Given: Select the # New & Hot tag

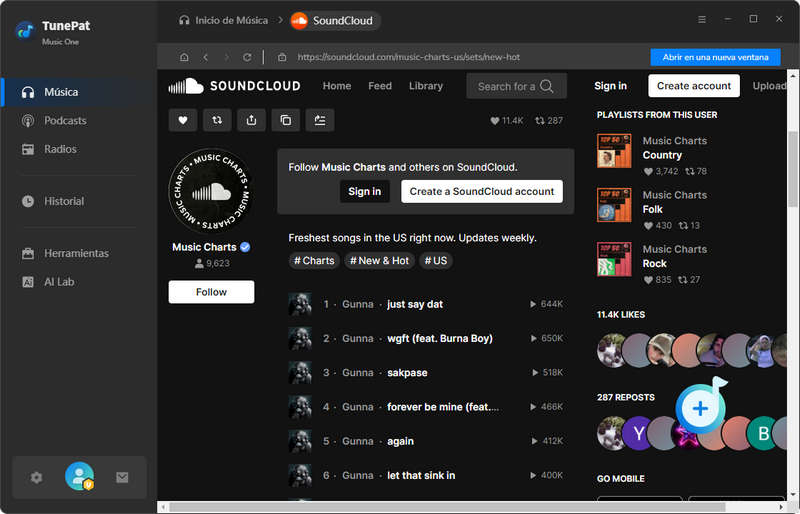Looking at the screenshot, I should 379,261.
